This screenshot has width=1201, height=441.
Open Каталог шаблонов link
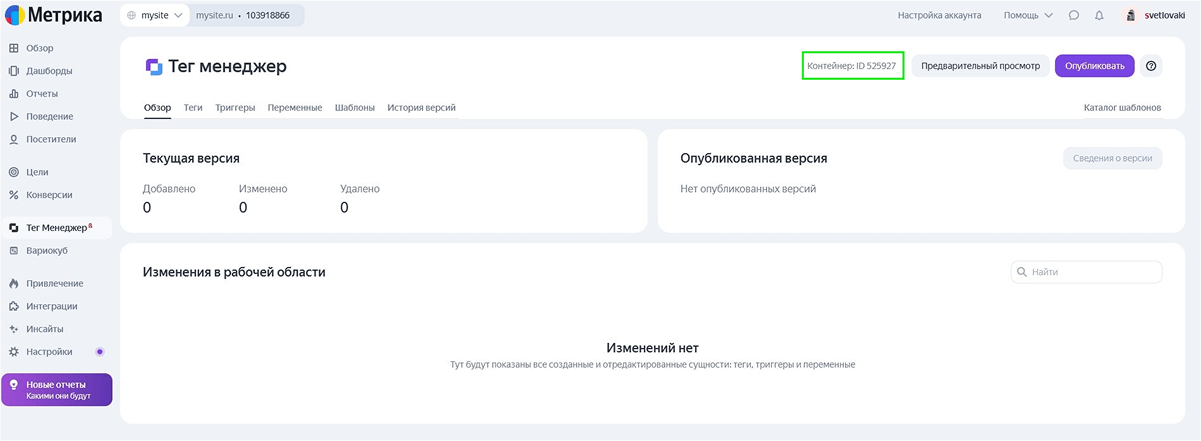pos(1123,107)
